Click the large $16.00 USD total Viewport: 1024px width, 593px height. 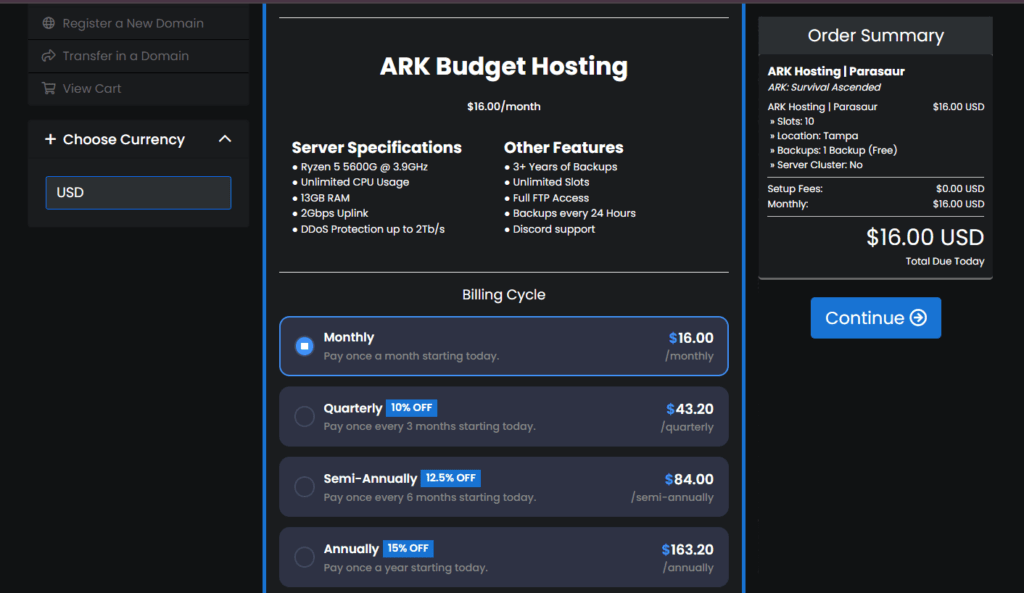pos(925,238)
